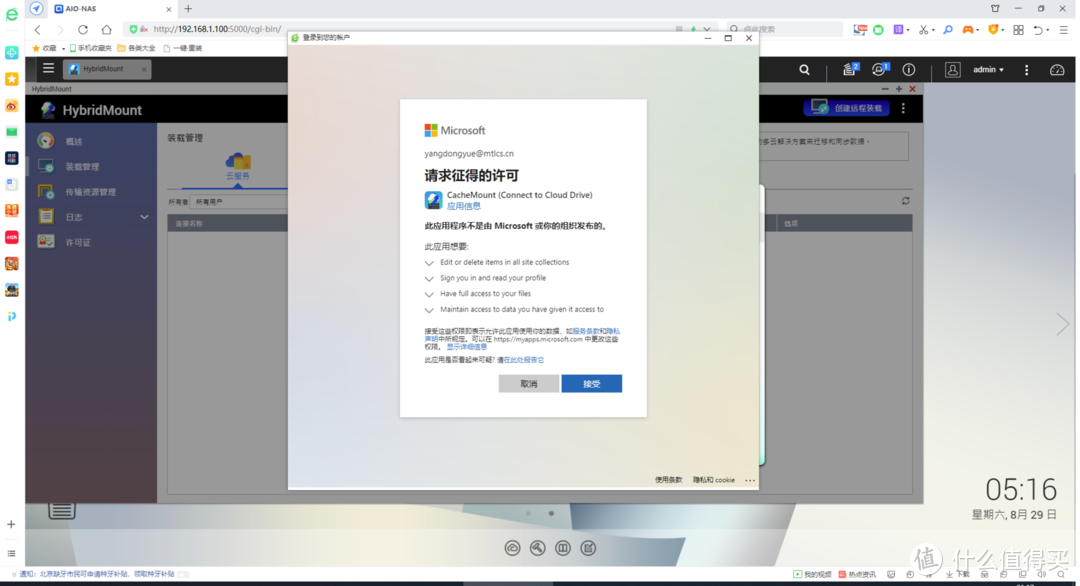
Task: Cancel the request with 取消 button
Action: pyautogui.click(x=528, y=384)
